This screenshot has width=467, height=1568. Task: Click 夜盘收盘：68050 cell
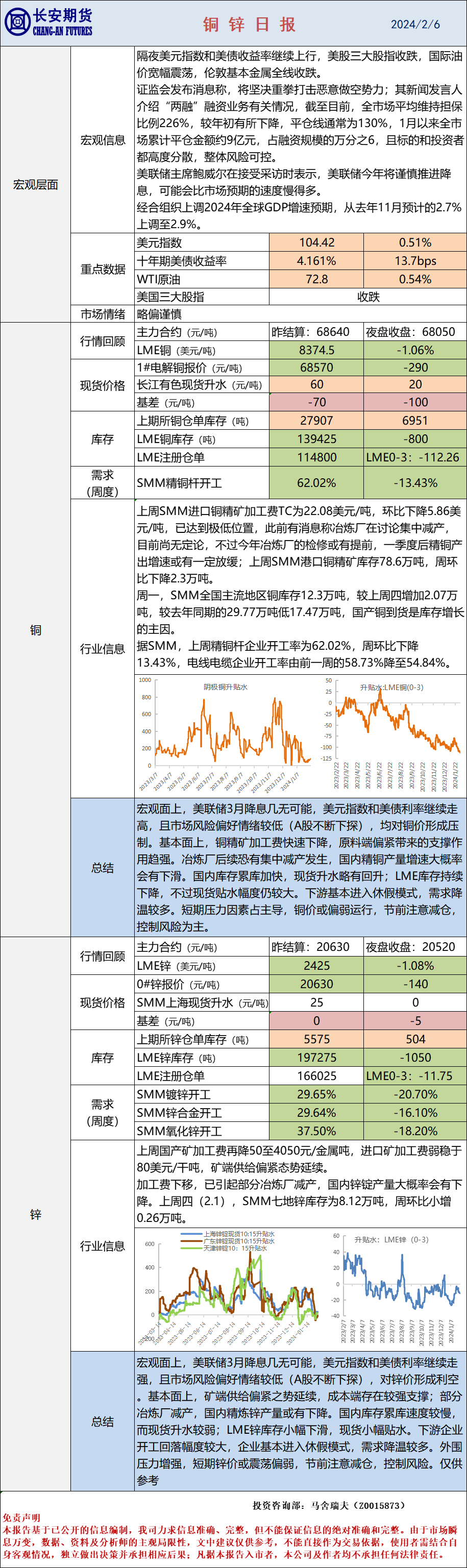click(415, 332)
